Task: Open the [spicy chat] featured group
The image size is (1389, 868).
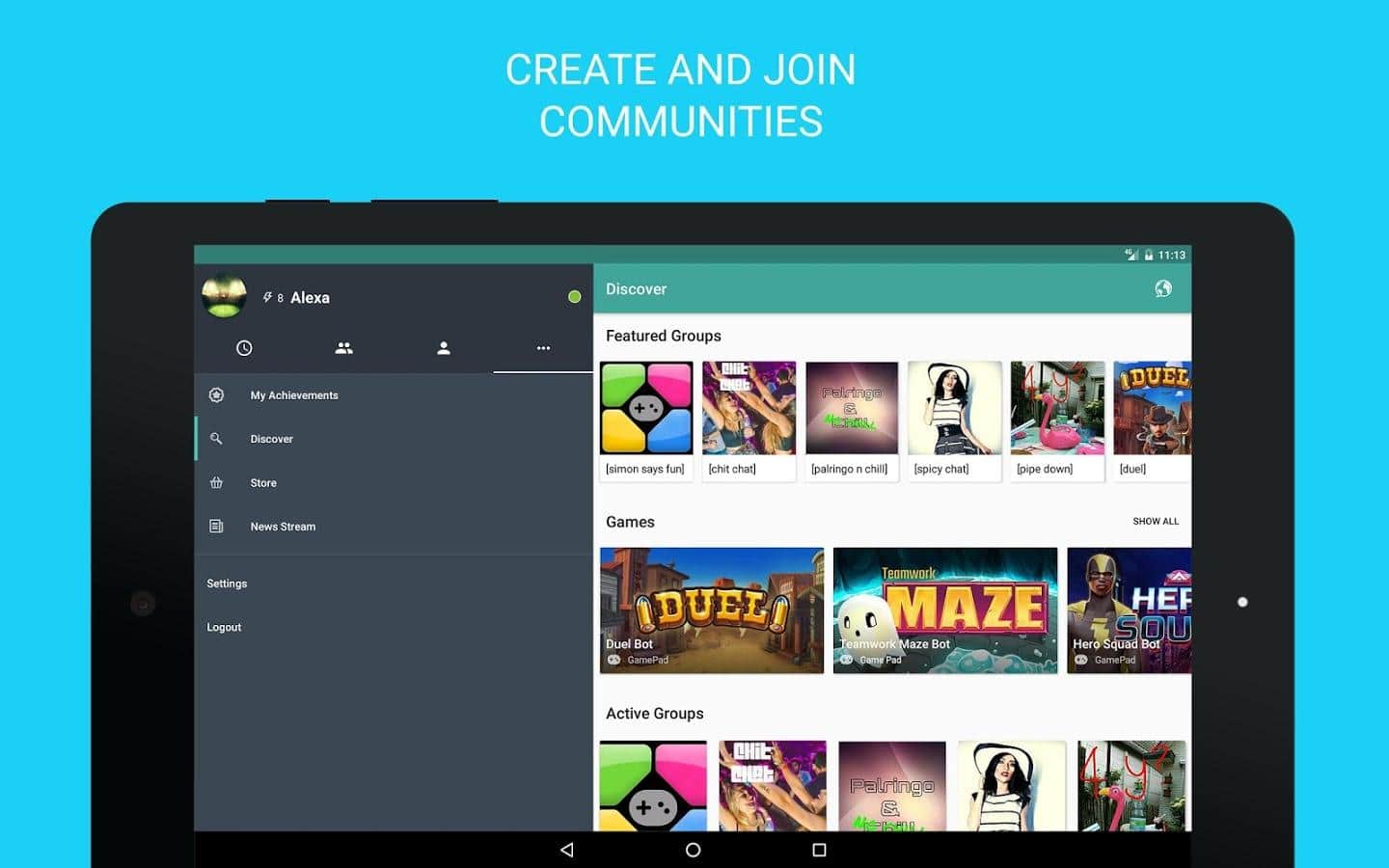Action: pyautogui.click(x=954, y=420)
